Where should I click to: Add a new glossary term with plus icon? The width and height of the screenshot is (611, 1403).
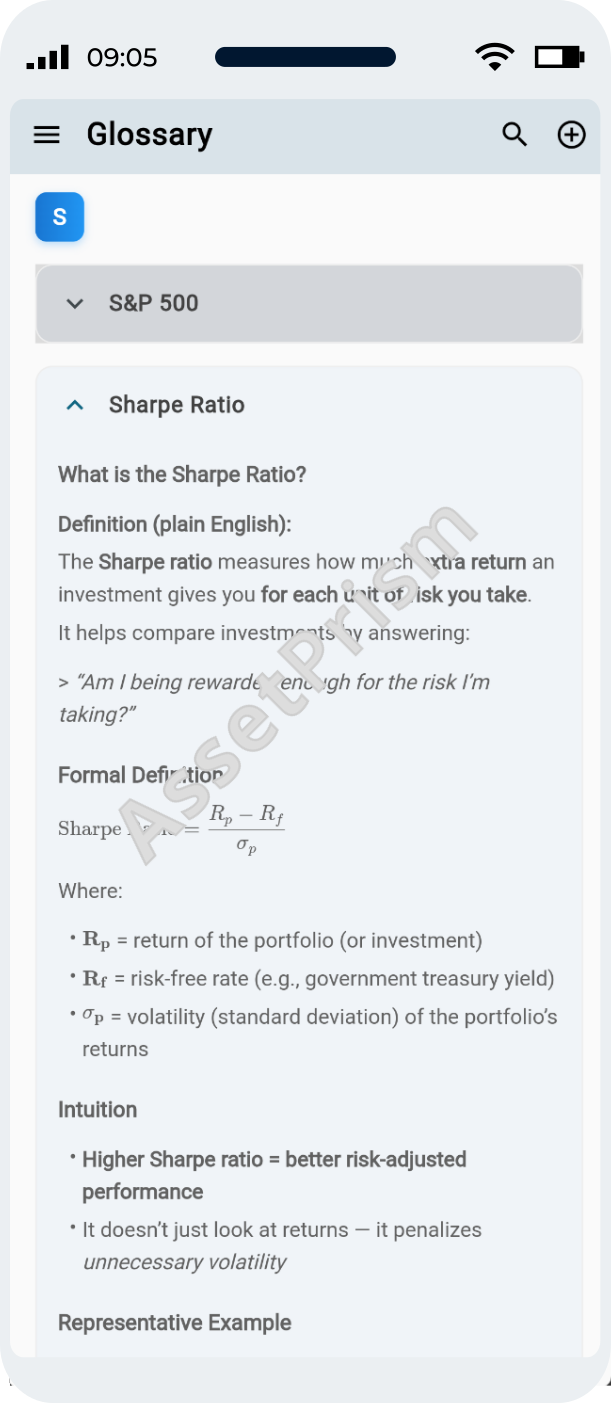571,135
